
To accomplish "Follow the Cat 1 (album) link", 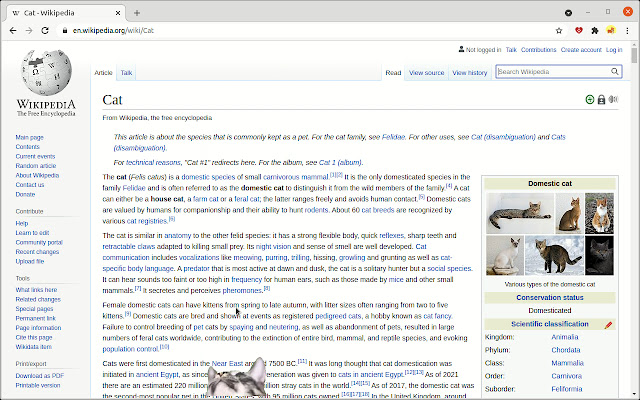I will tap(340, 162).
